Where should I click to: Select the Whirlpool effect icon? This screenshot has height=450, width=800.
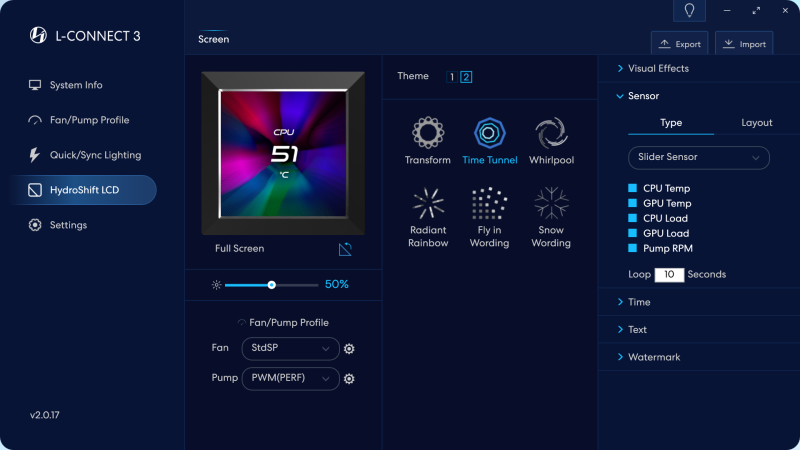[551, 133]
